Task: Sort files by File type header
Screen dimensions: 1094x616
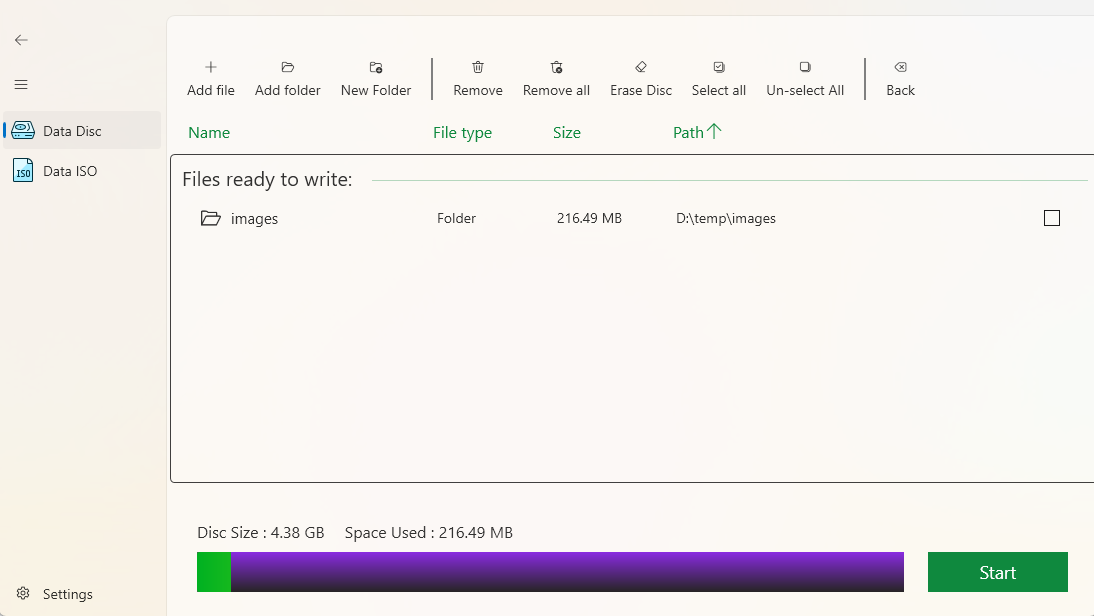Action: [462, 133]
